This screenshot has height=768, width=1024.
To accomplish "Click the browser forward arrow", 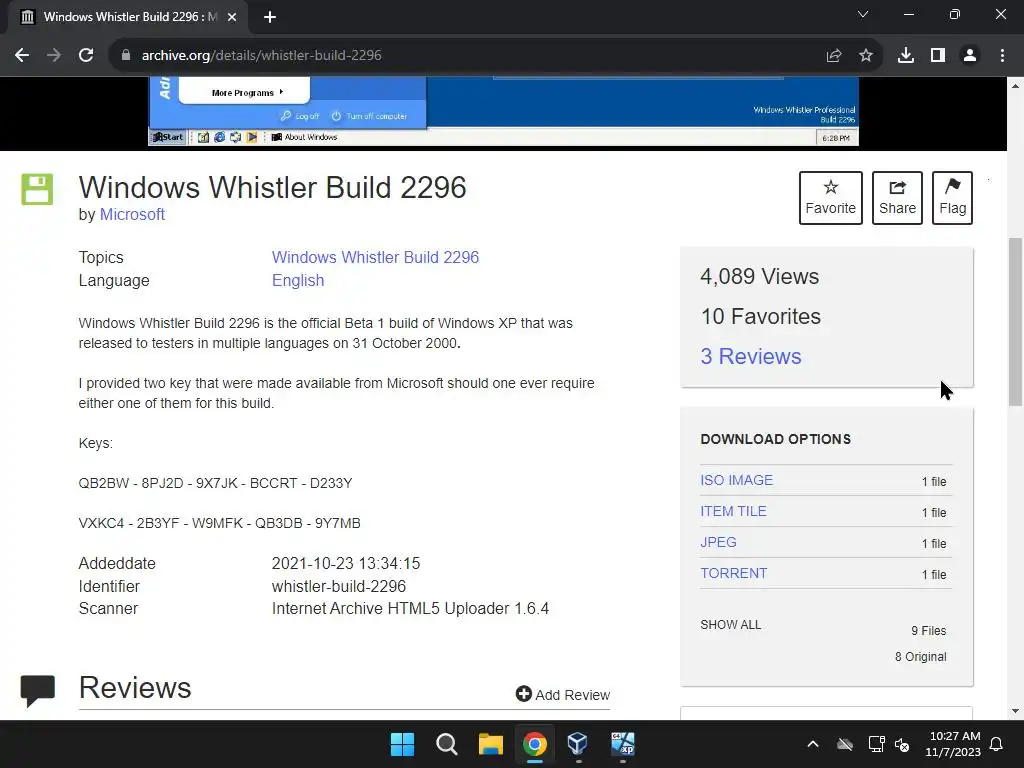I will pyautogui.click(x=54, y=56).
